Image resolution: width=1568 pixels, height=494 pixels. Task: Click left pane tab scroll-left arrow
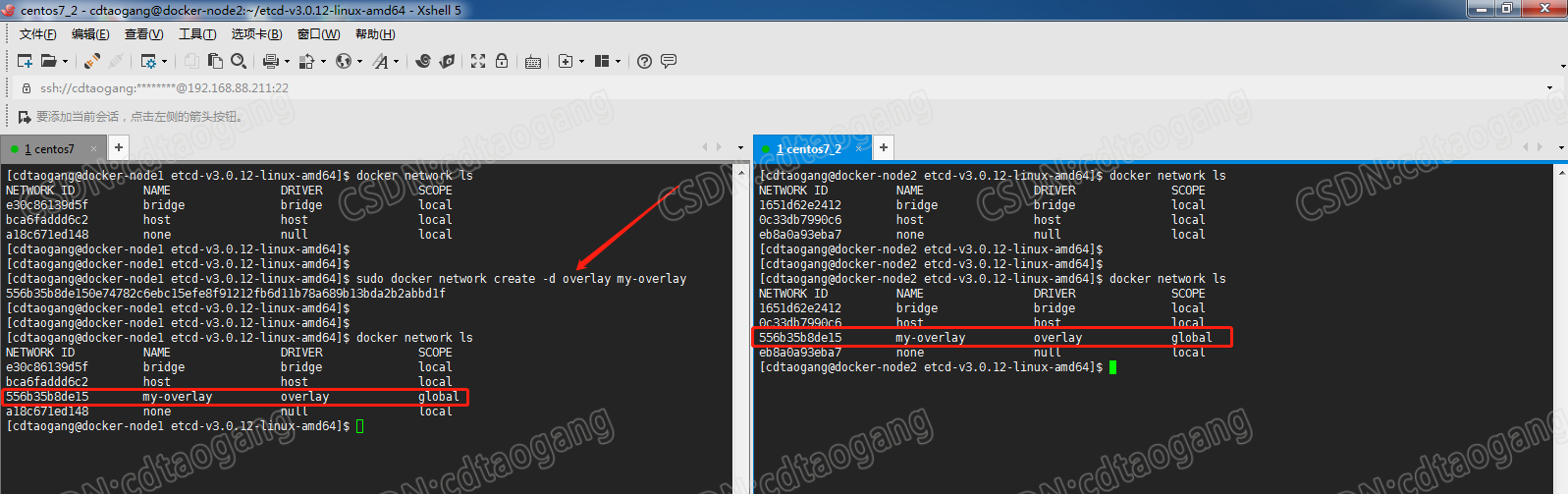point(704,147)
